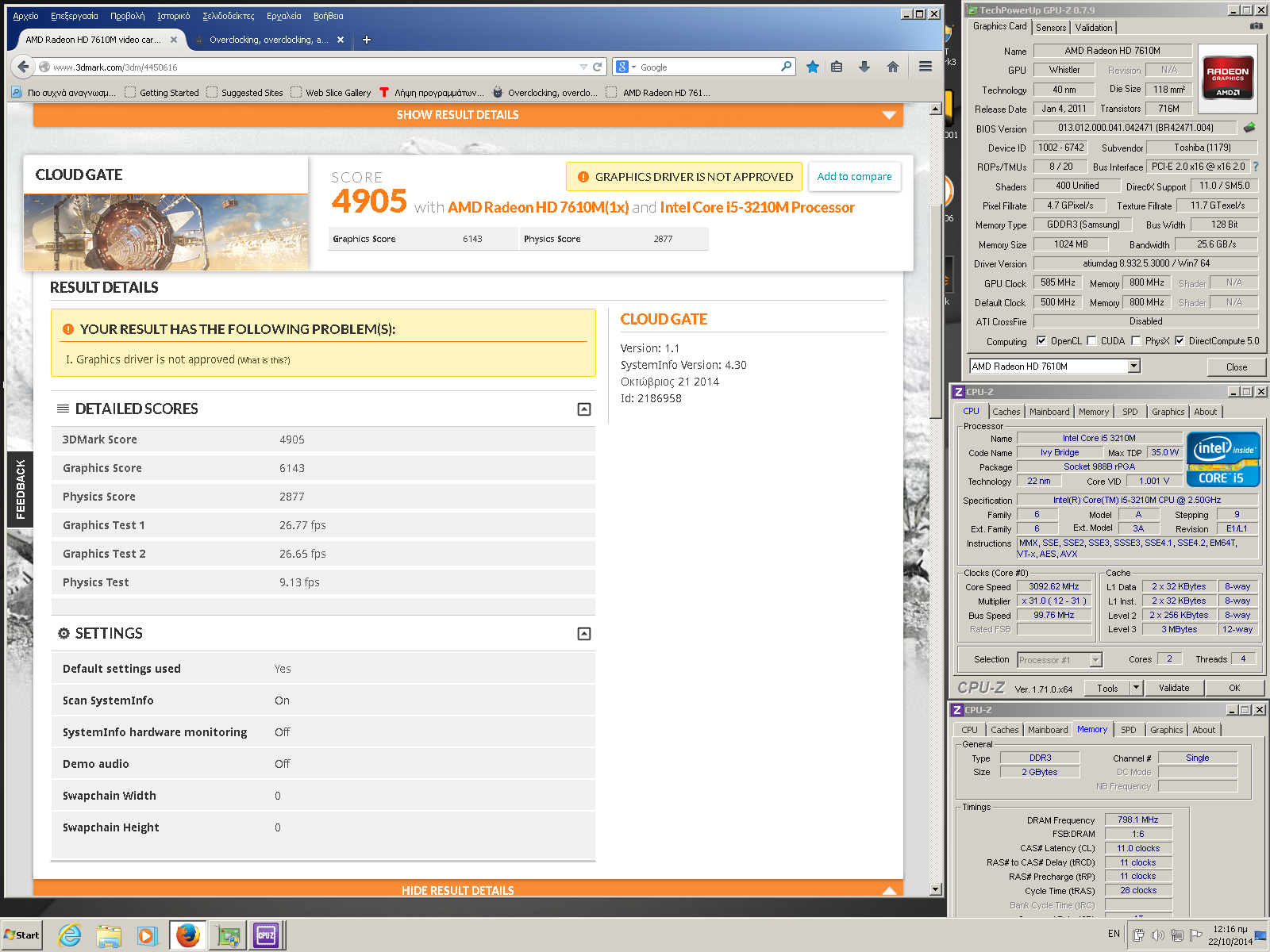Image resolution: width=1270 pixels, height=952 pixels.
Task: Open the bookmarks list icon
Action: coord(837,67)
